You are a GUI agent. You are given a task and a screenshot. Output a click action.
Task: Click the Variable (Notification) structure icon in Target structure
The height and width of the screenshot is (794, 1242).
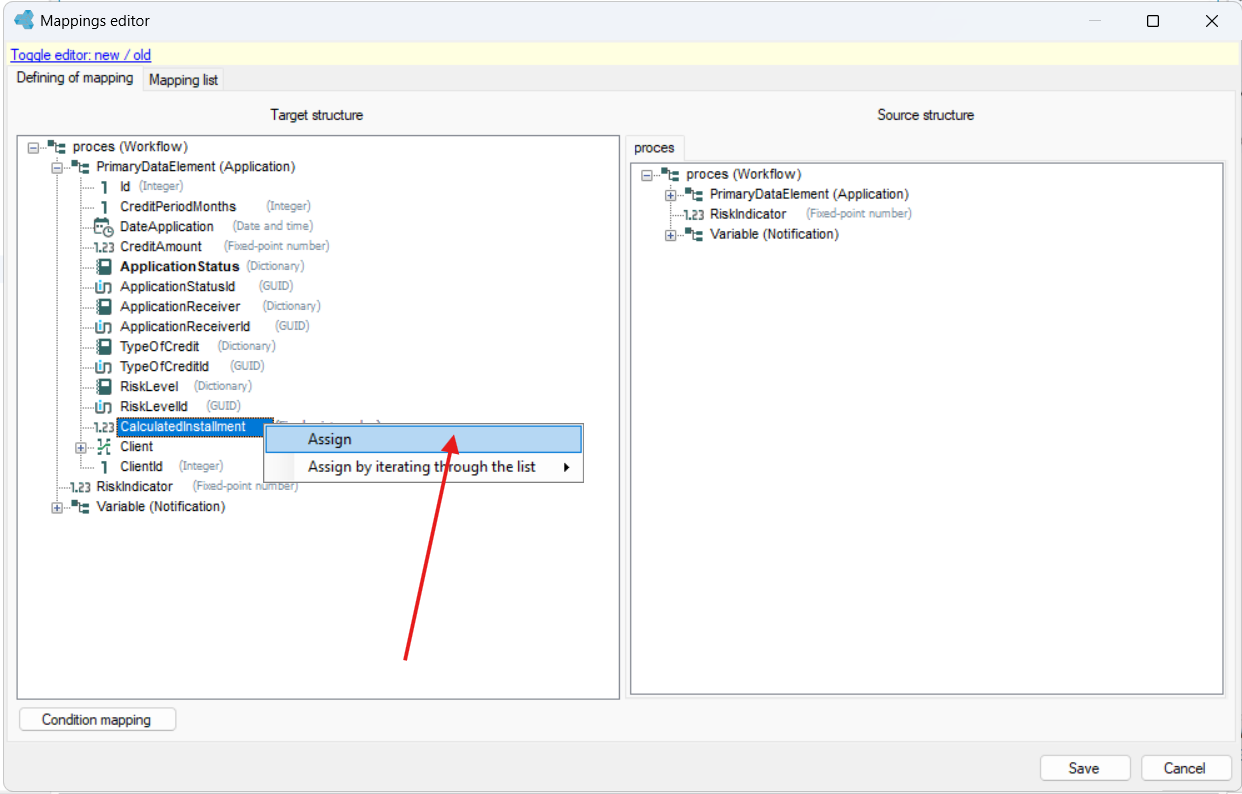[80, 507]
